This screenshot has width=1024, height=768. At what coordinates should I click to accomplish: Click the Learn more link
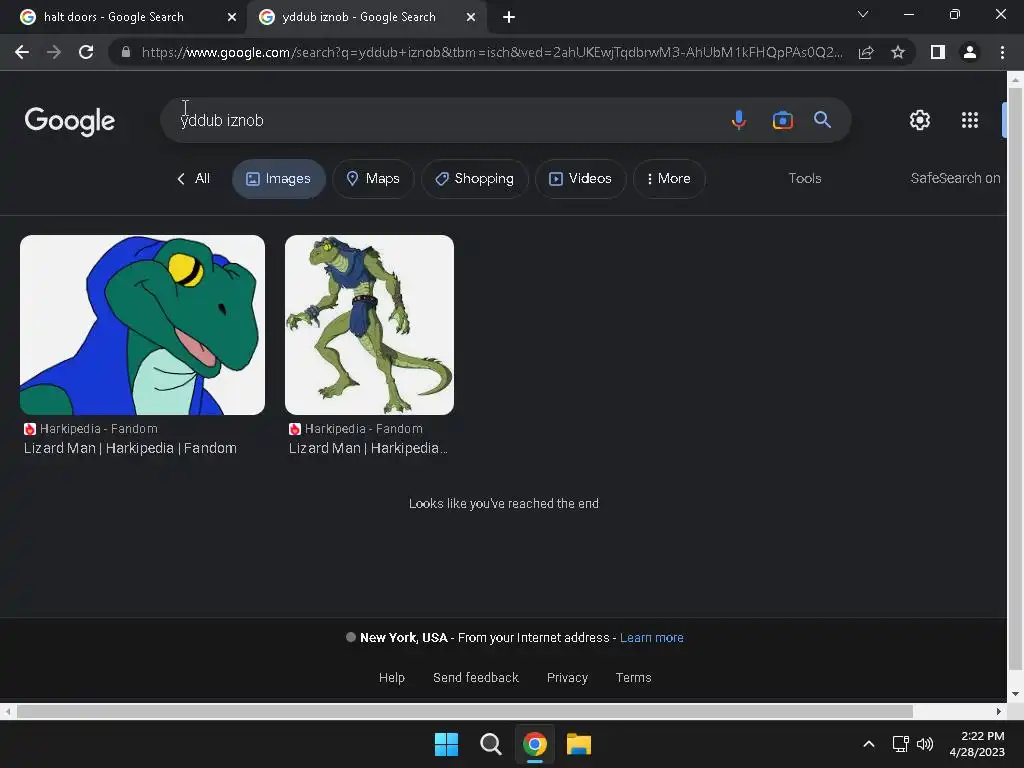click(651, 637)
